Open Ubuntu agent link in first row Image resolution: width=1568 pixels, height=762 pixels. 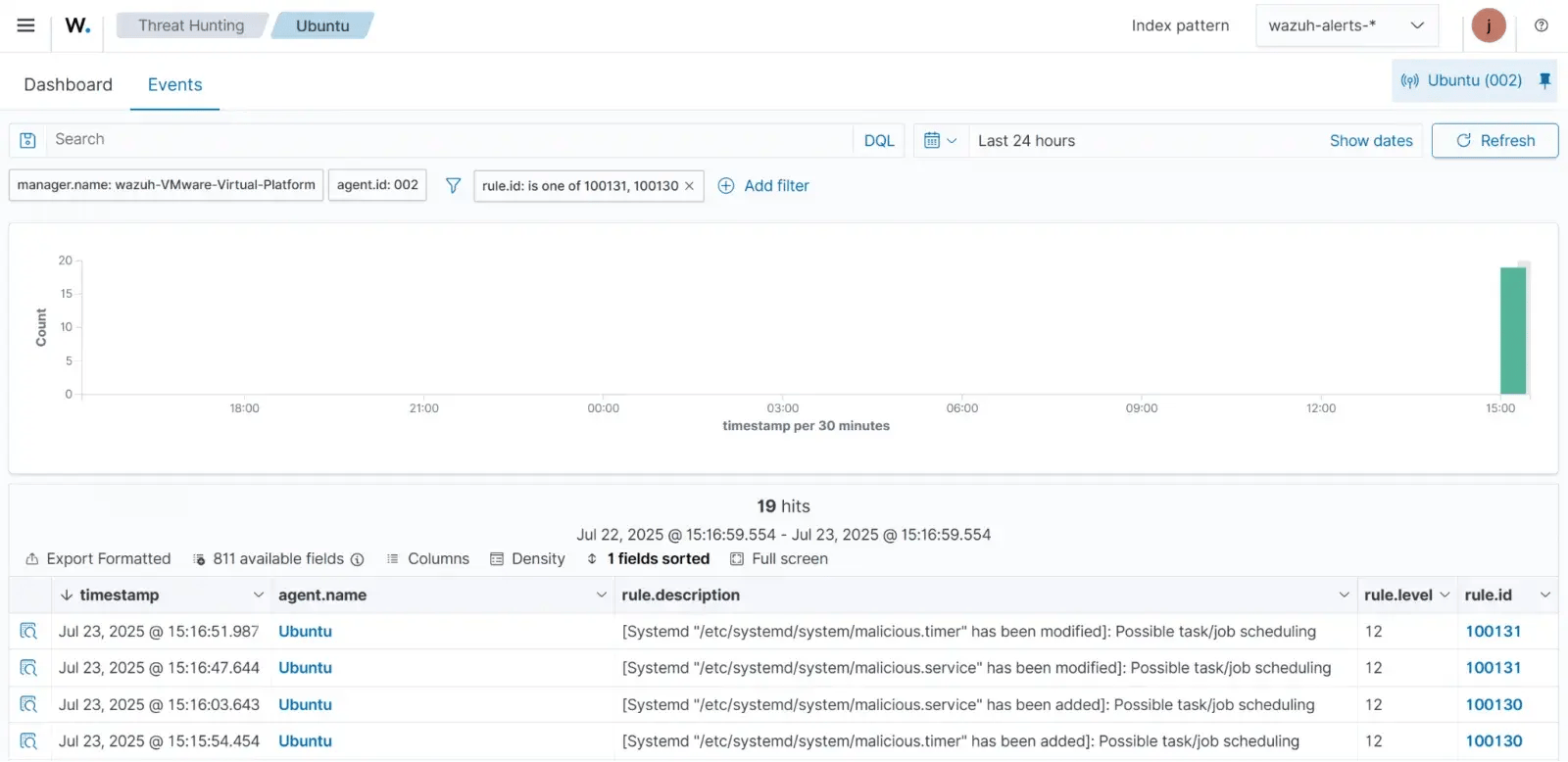[x=305, y=631]
